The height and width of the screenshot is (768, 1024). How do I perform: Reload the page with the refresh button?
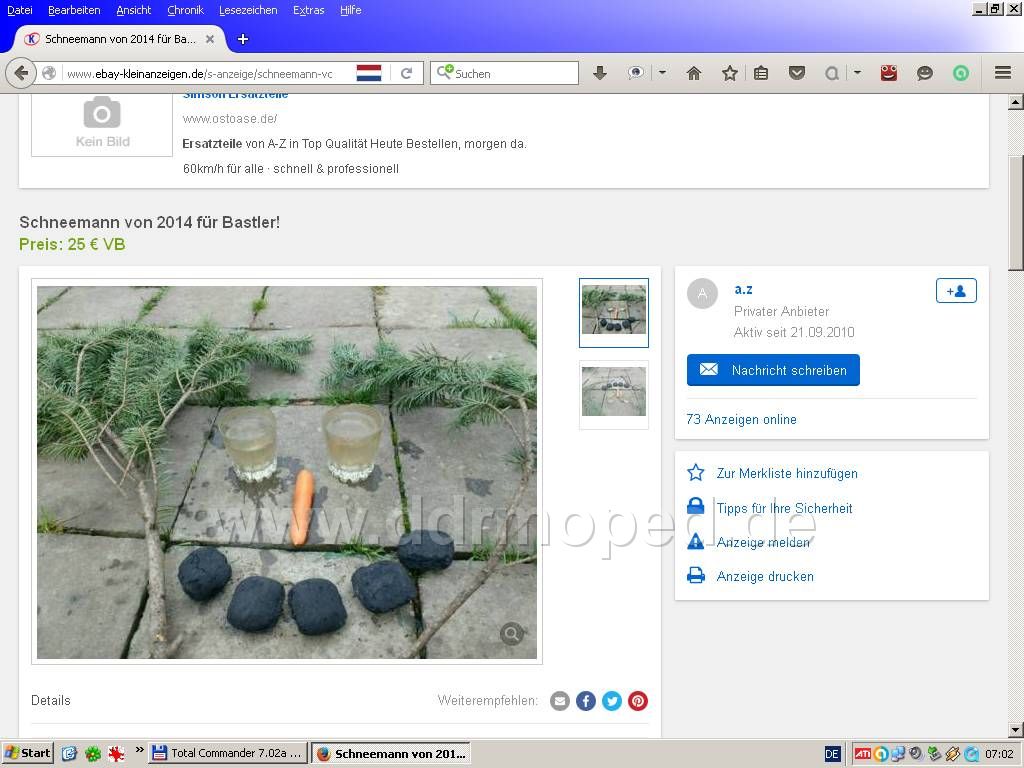[x=406, y=73]
